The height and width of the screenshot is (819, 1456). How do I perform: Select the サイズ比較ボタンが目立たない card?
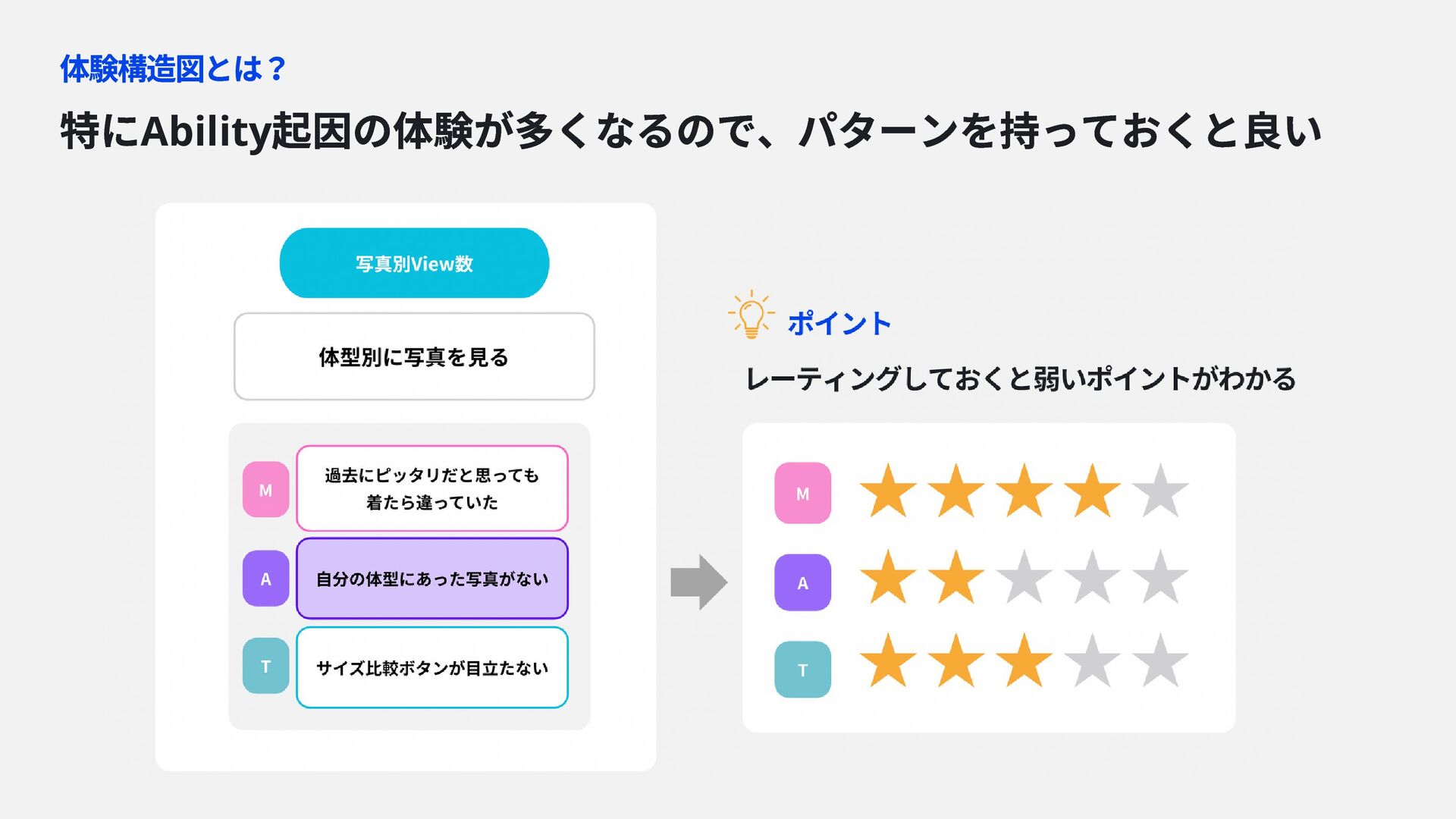tap(431, 667)
